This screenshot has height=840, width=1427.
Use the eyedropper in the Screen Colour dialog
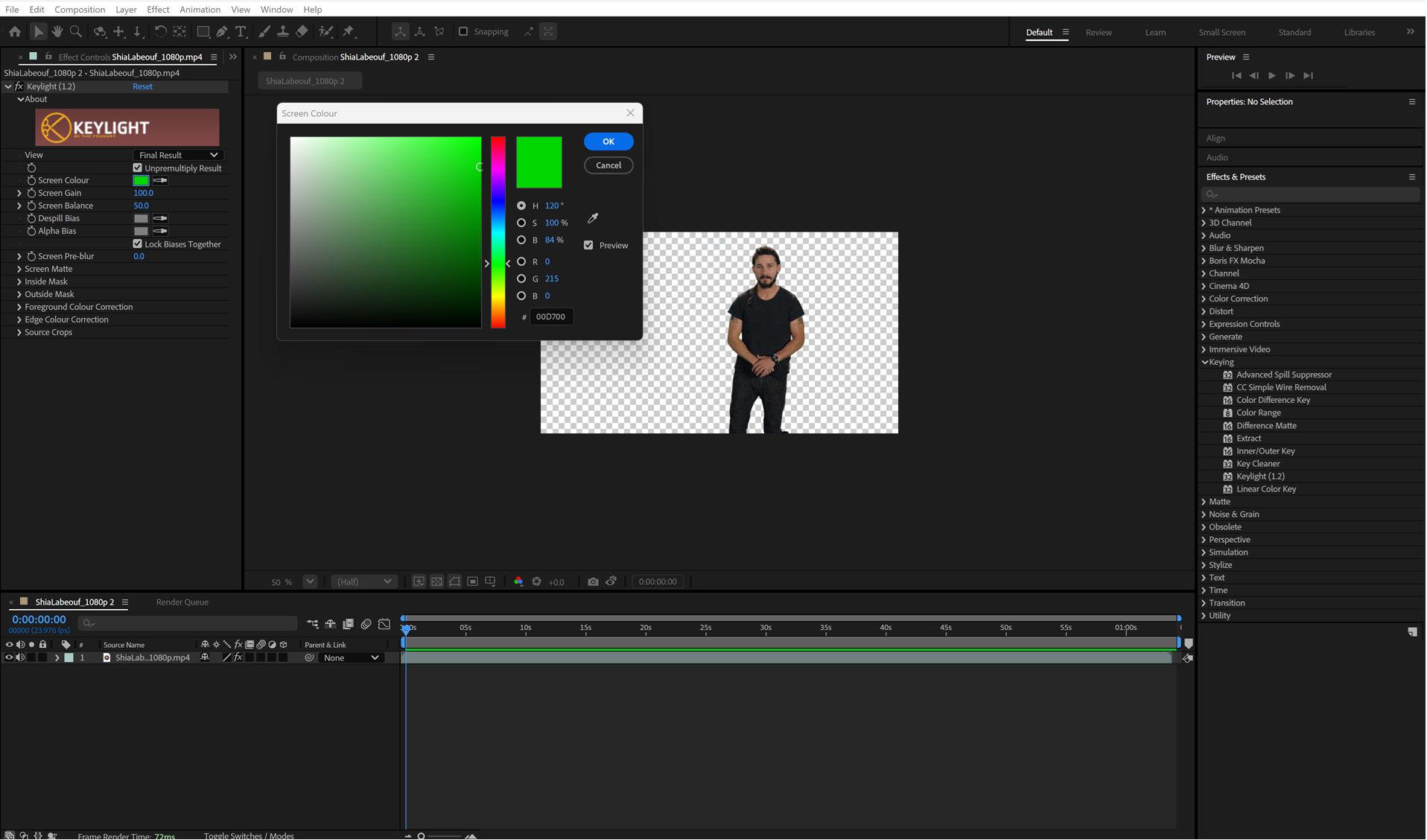point(593,217)
